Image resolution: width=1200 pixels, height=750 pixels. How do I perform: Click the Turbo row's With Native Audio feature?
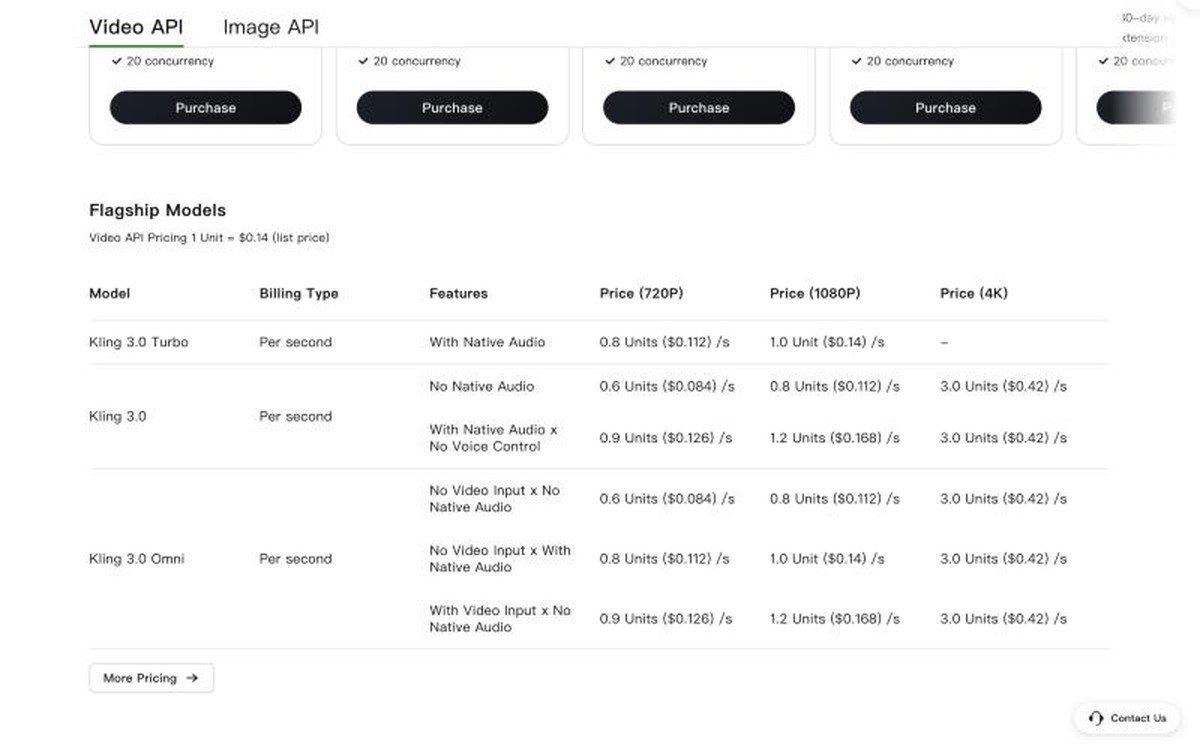pyautogui.click(x=487, y=342)
